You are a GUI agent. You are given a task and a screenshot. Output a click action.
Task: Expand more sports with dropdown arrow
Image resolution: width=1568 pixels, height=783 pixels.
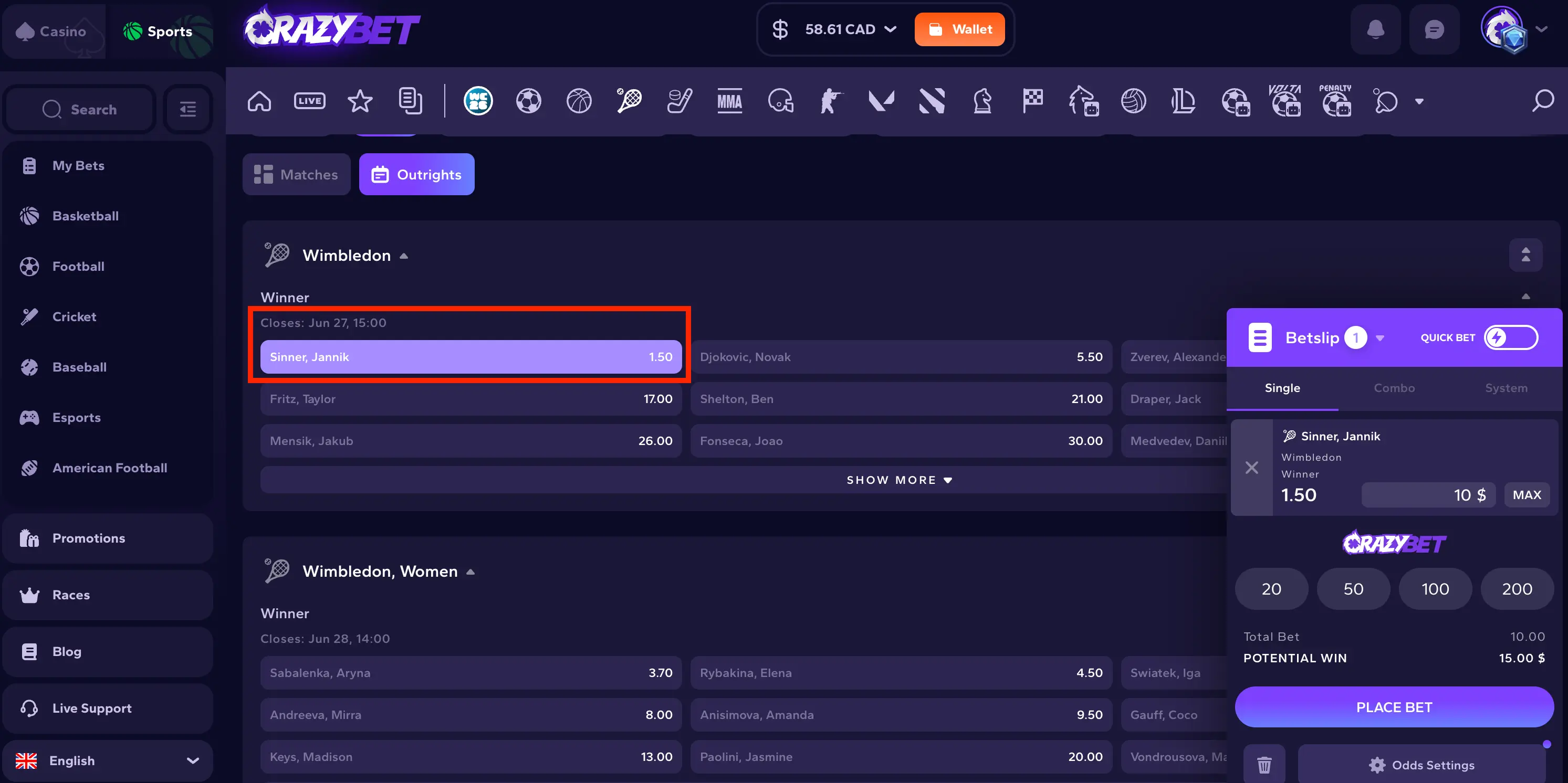click(1419, 102)
